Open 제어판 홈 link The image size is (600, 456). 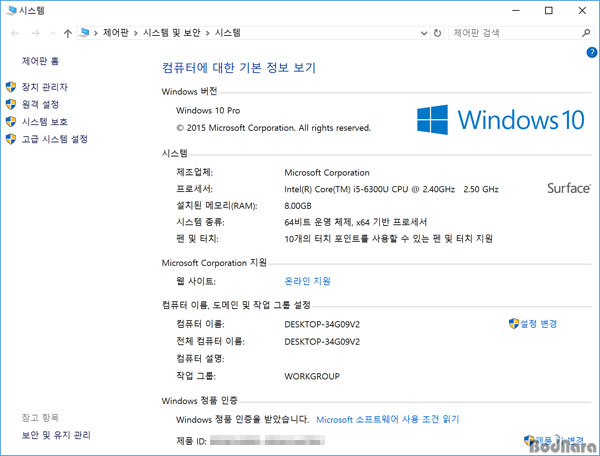[40, 61]
